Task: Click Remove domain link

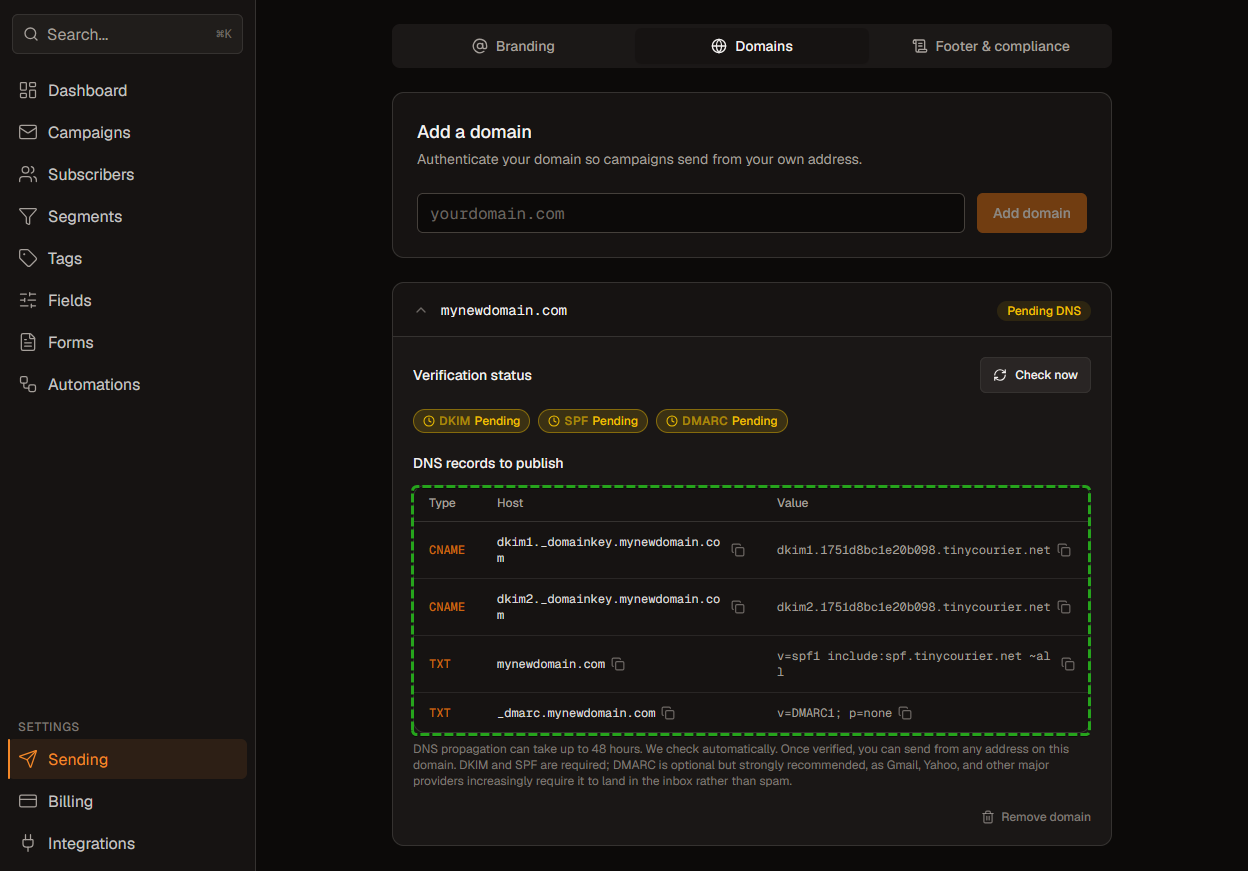Action: 1036,817
